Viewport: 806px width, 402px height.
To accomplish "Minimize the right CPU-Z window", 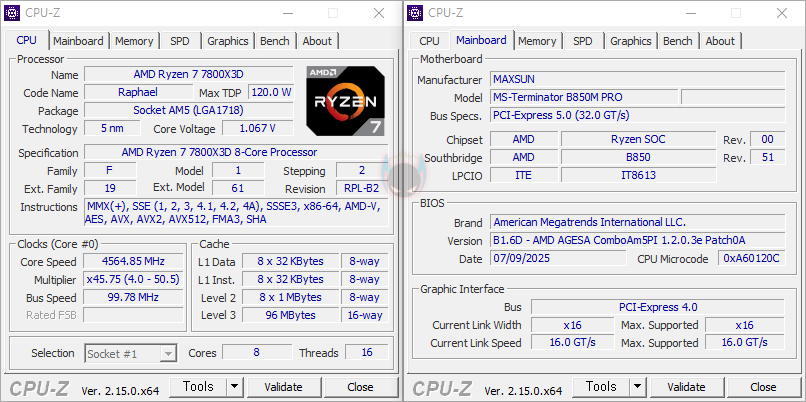I will point(690,13).
